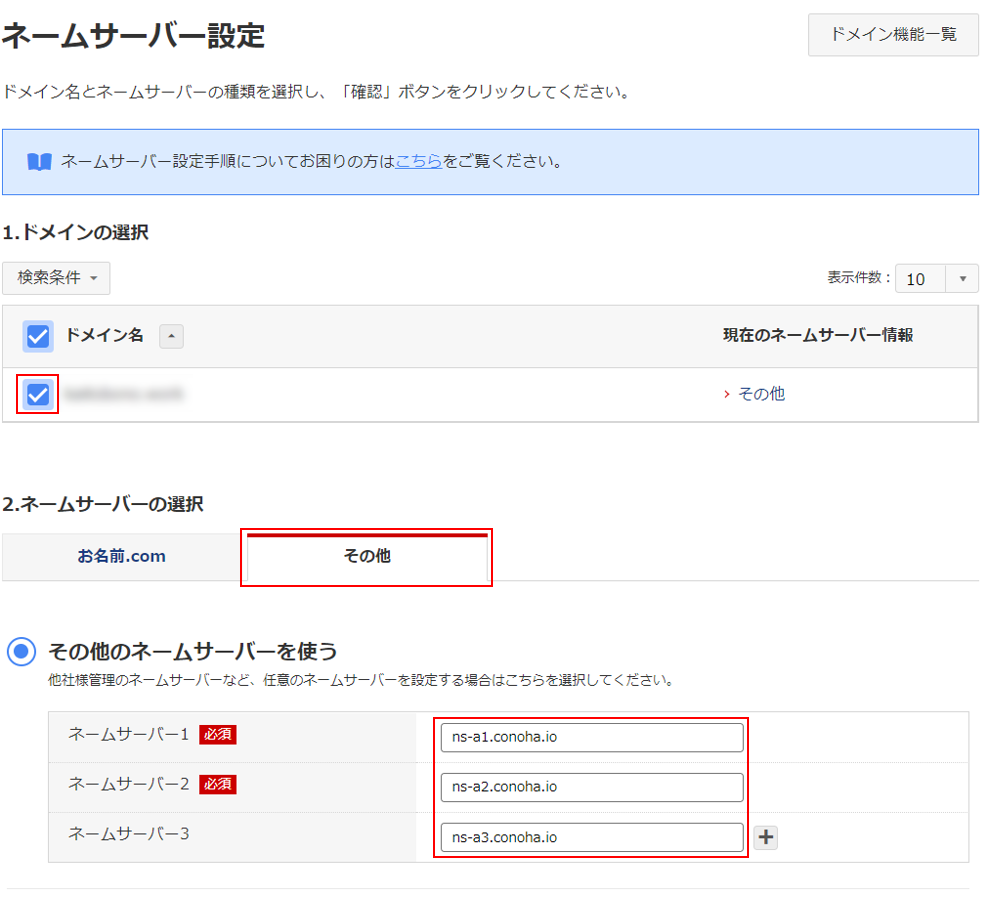
Task: Open the ドメイン機能一覧 button
Action: tap(893, 35)
